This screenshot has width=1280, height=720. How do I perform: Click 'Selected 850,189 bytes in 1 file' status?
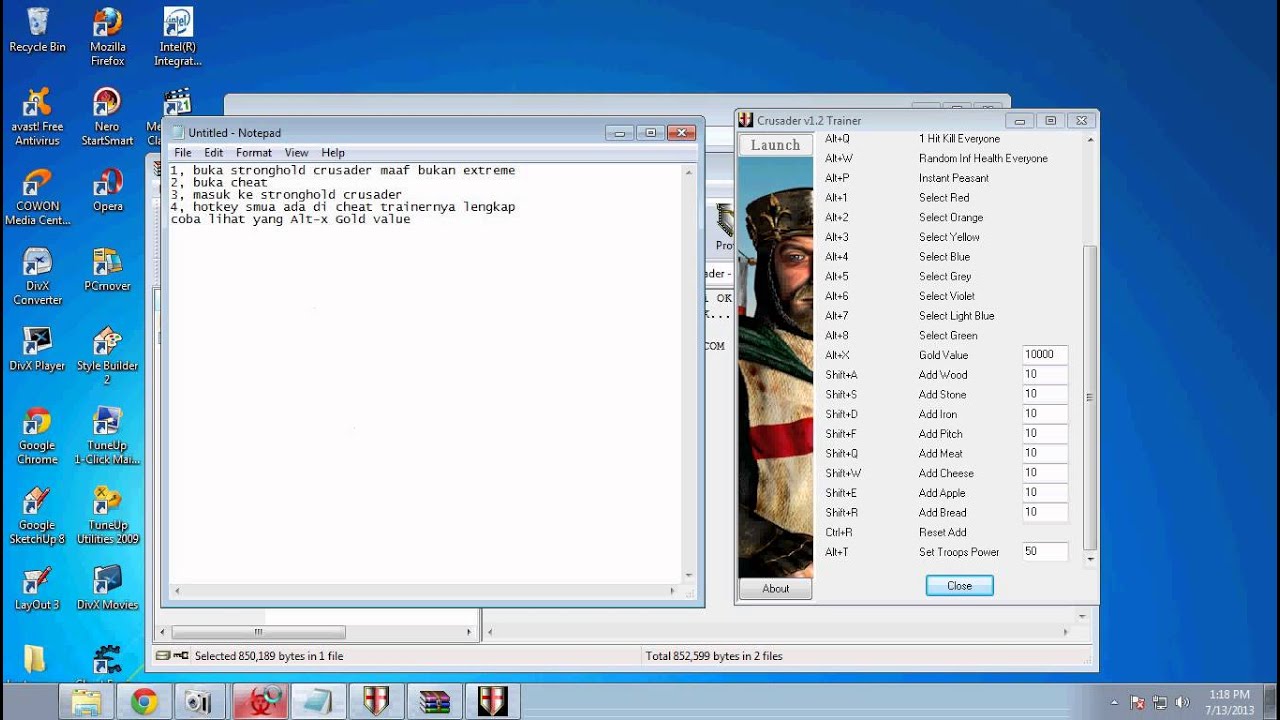click(269, 656)
